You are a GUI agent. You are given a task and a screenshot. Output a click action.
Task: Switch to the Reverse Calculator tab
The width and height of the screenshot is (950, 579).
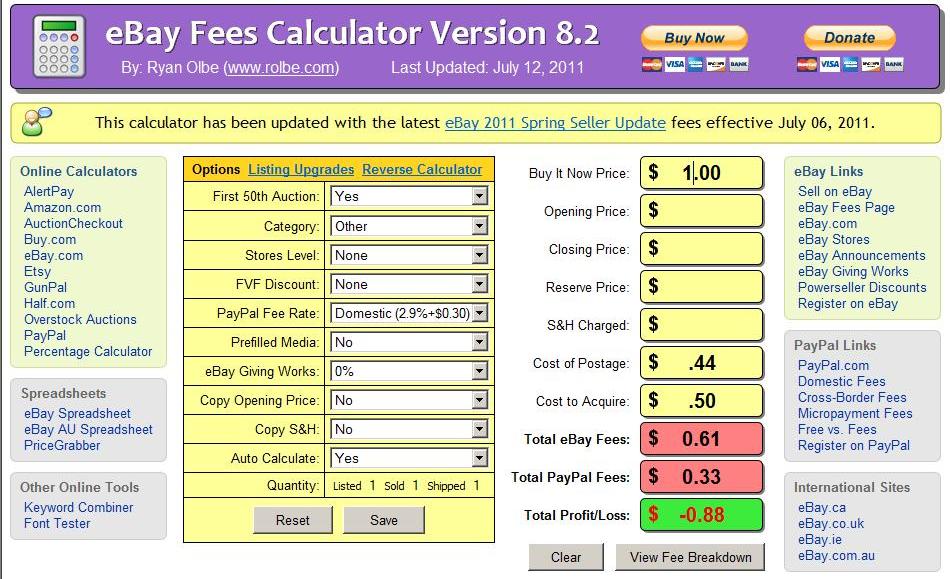(421, 169)
